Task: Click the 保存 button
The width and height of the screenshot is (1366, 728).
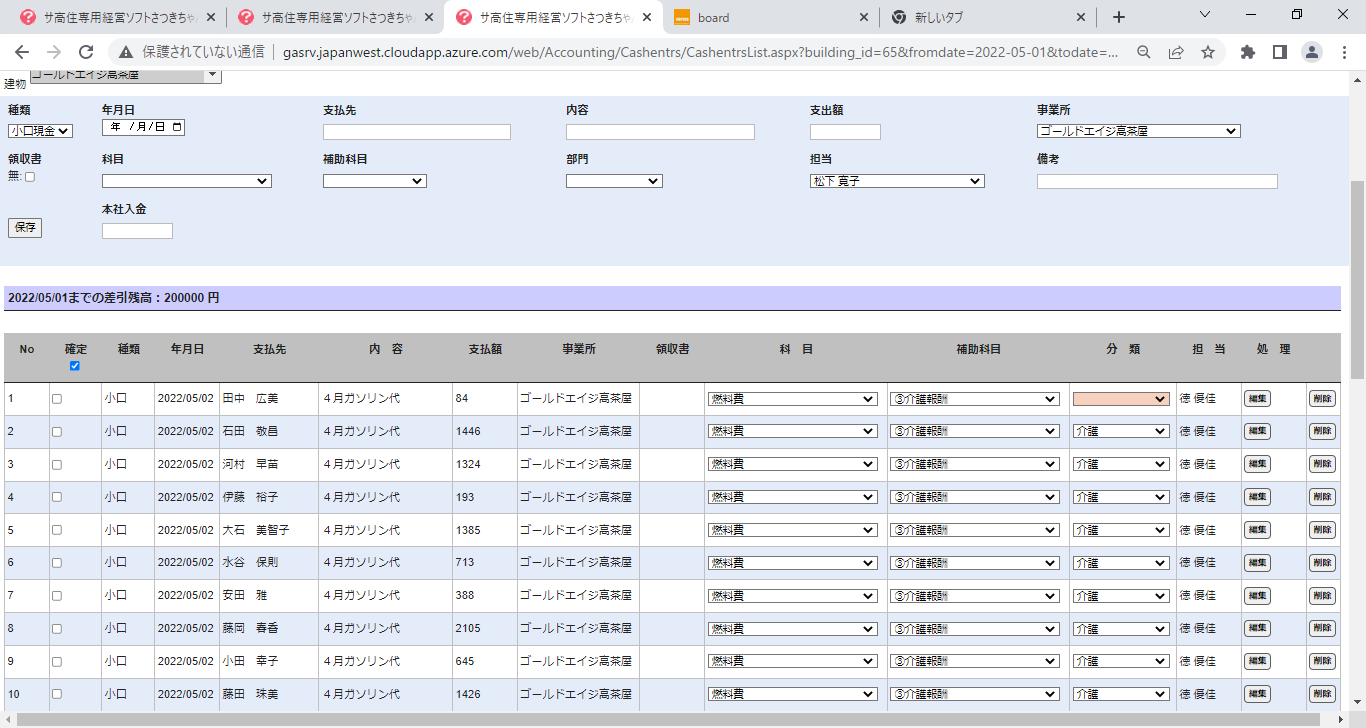Action: (25, 227)
